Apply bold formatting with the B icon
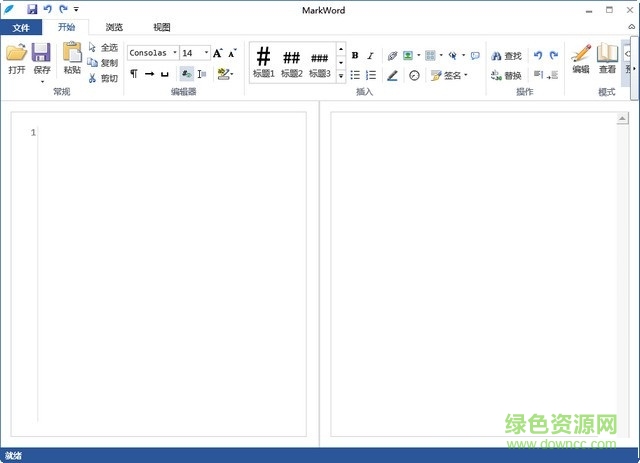 coord(355,56)
